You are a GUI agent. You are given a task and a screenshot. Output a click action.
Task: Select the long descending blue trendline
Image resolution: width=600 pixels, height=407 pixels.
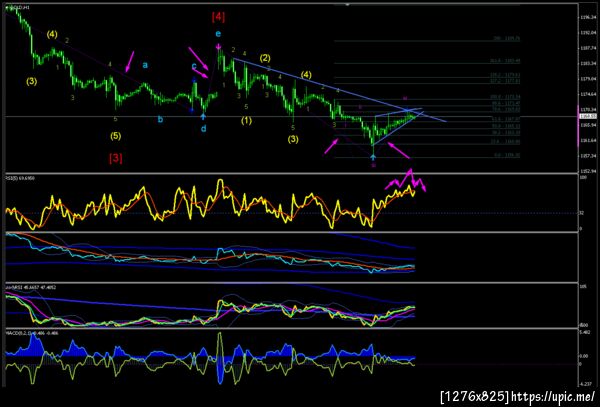[x=340, y=90]
